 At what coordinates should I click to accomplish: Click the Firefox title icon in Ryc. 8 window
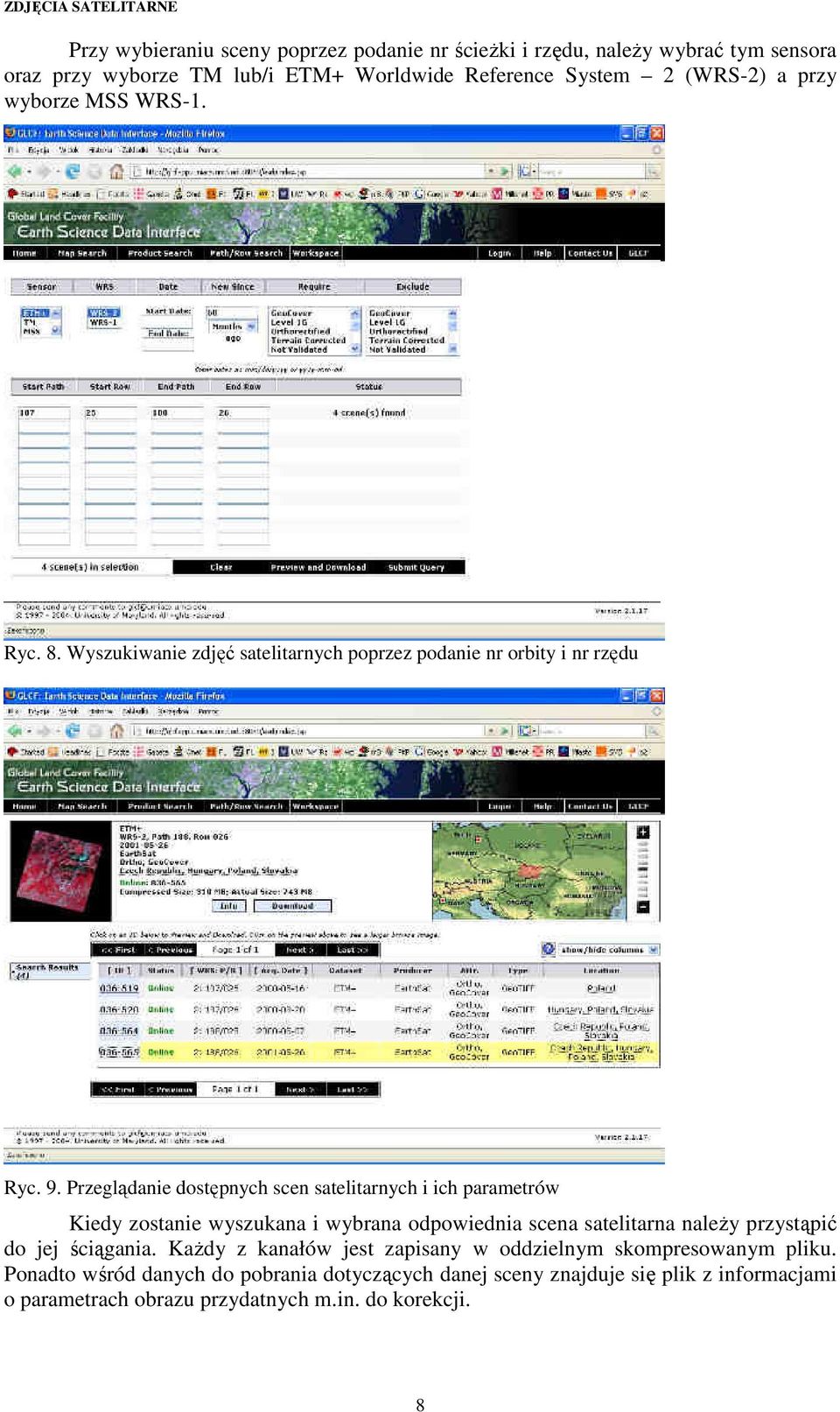point(10,134)
